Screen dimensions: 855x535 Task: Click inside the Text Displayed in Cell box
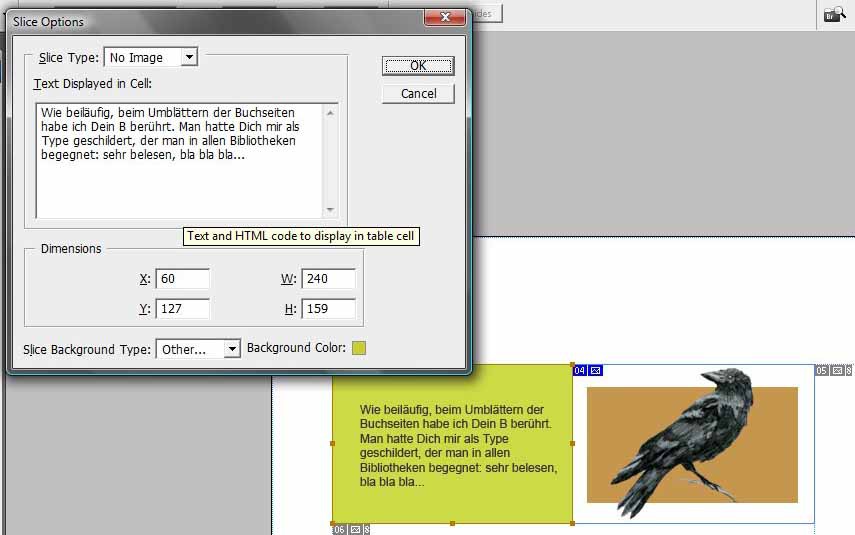pos(180,180)
